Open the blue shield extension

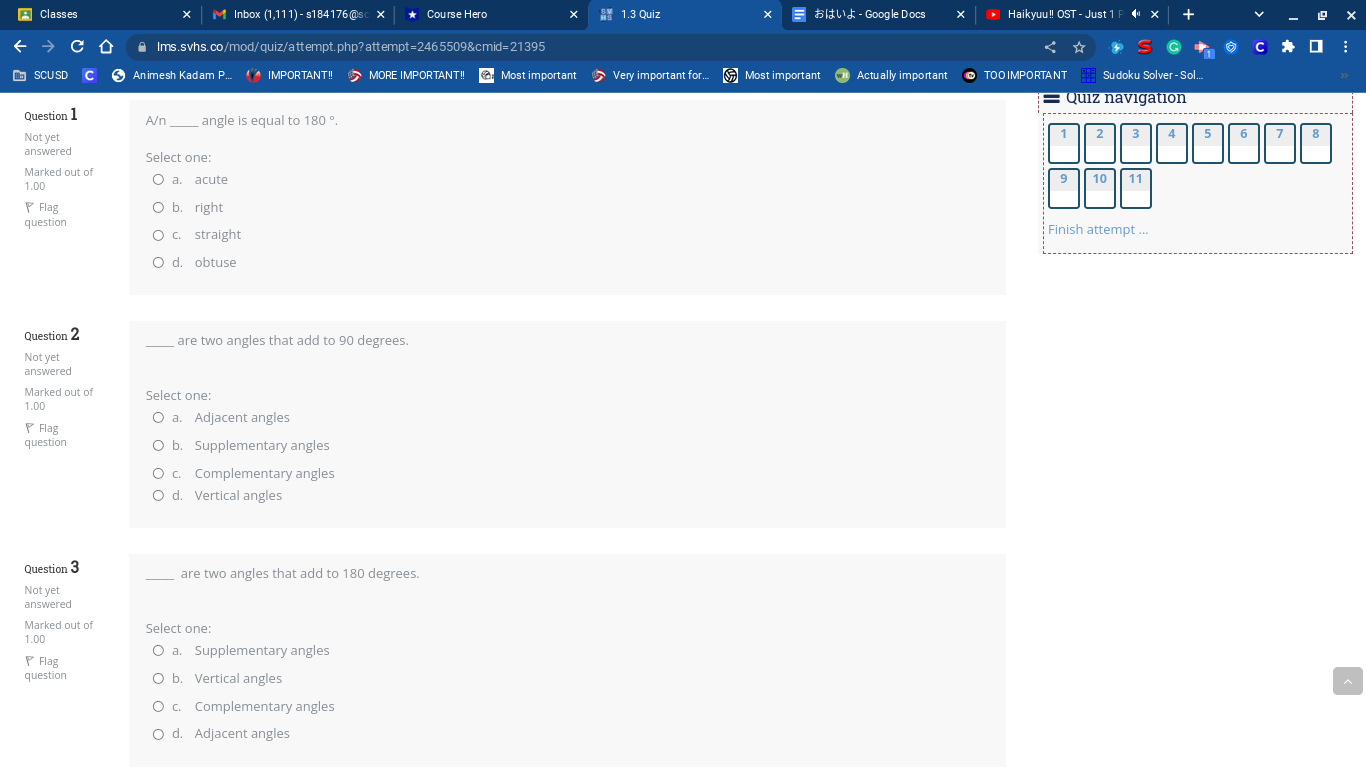pos(1231,47)
